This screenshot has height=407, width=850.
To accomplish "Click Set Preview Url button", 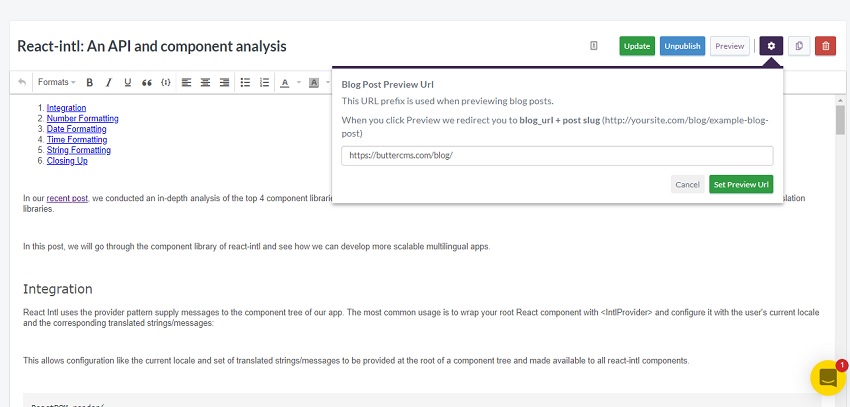I will pyautogui.click(x=741, y=184).
